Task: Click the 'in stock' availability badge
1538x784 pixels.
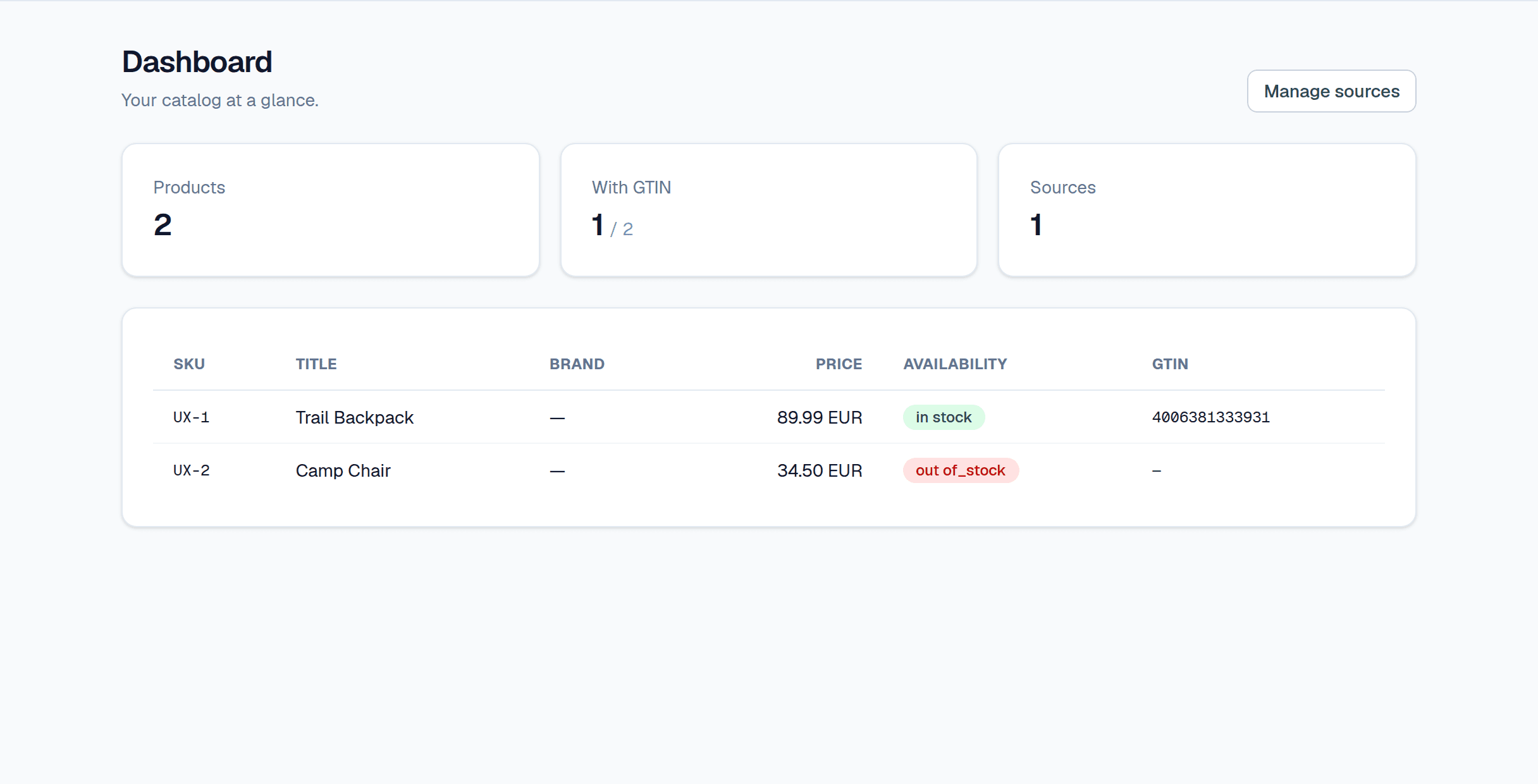Action: 944,417
